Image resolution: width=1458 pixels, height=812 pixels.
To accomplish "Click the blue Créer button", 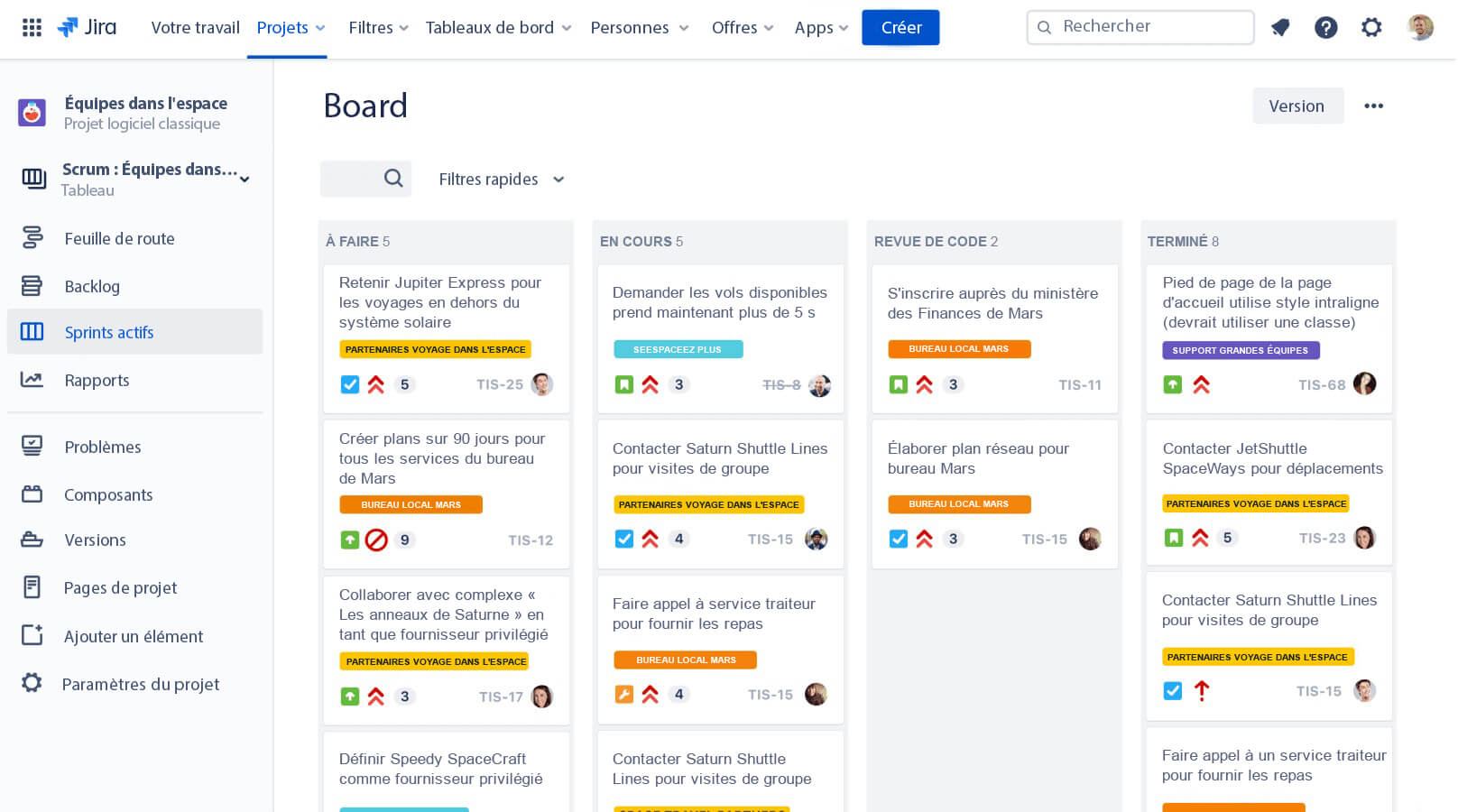I will click(900, 28).
